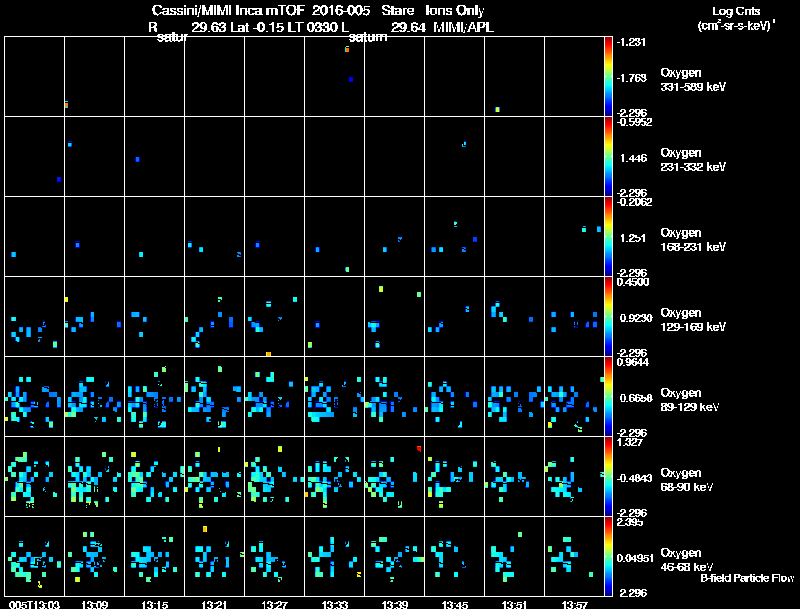The image size is (800, 609).
Task: Click the 13:45 panel in the 89-129 keV row
Action: tap(454, 396)
